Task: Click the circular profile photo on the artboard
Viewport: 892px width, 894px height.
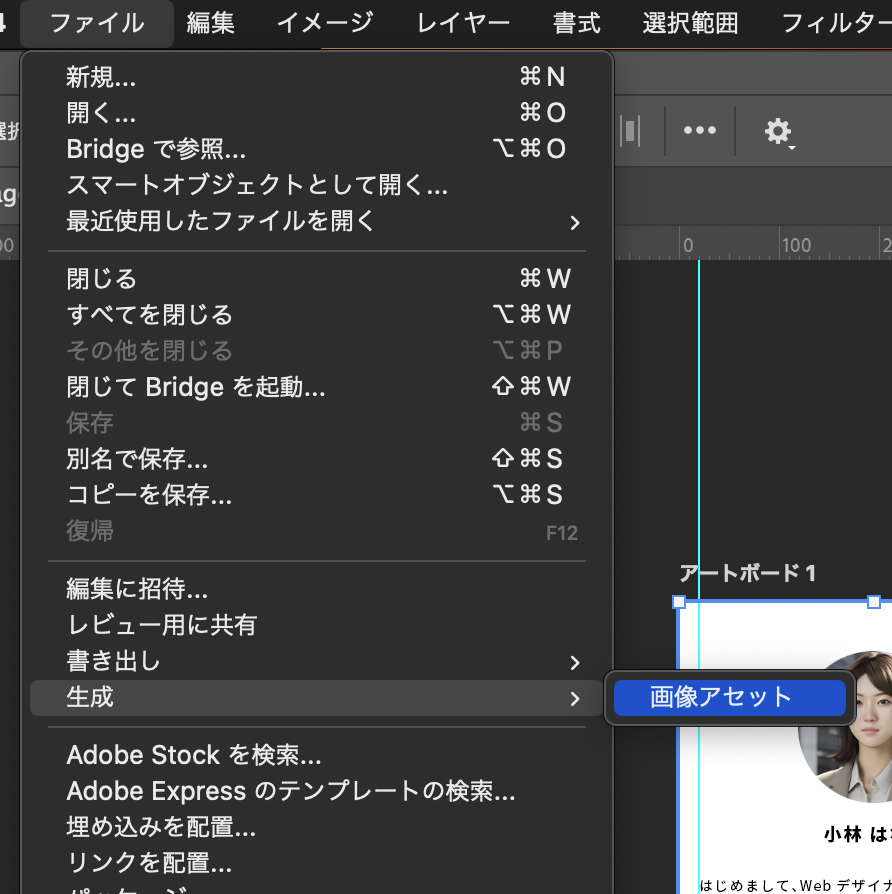Action: tap(850, 725)
